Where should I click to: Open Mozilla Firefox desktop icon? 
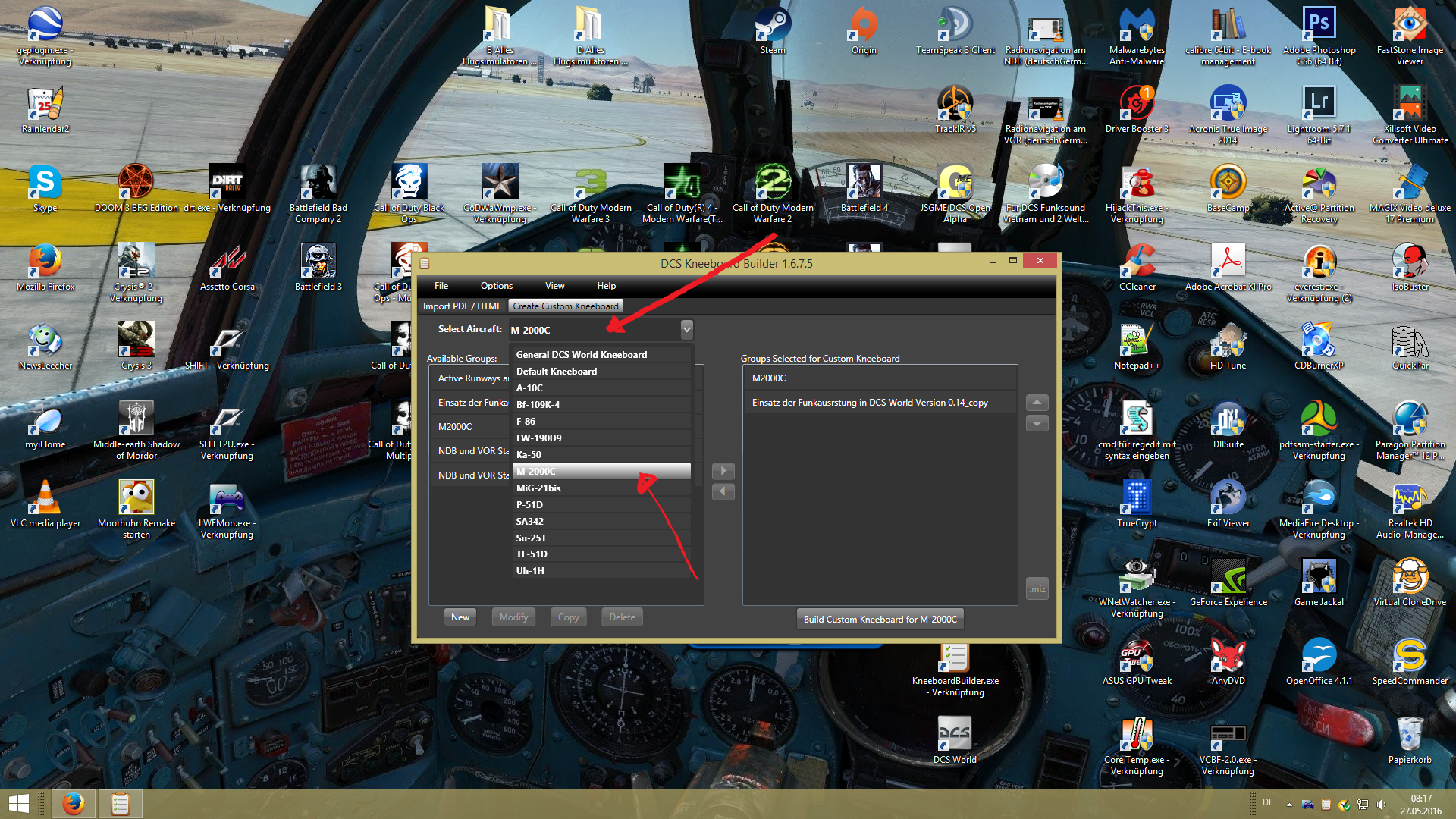[x=45, y=267]
